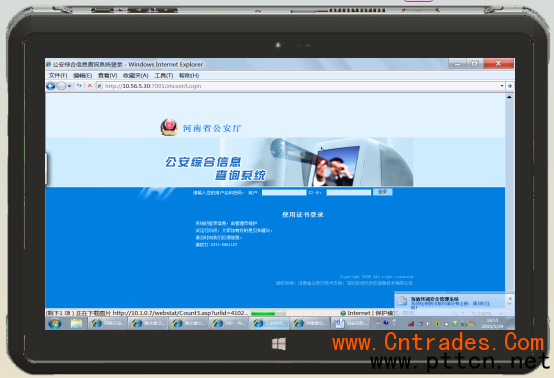Image resolution: width=554 pixels, height=378 pixels.
Task: Open the File Explorer folder taskbar icon
Action: tap(76, 323)
